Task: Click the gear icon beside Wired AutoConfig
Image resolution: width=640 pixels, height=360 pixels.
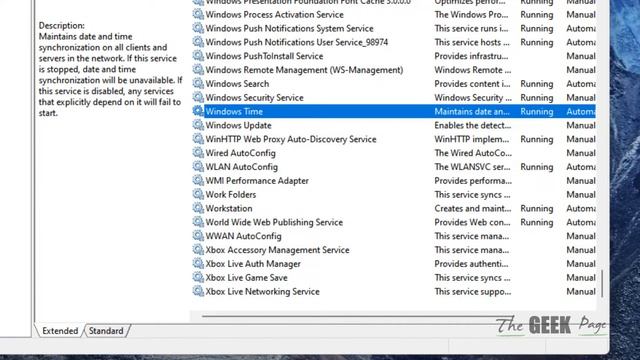Action: [x=198, y=153]
